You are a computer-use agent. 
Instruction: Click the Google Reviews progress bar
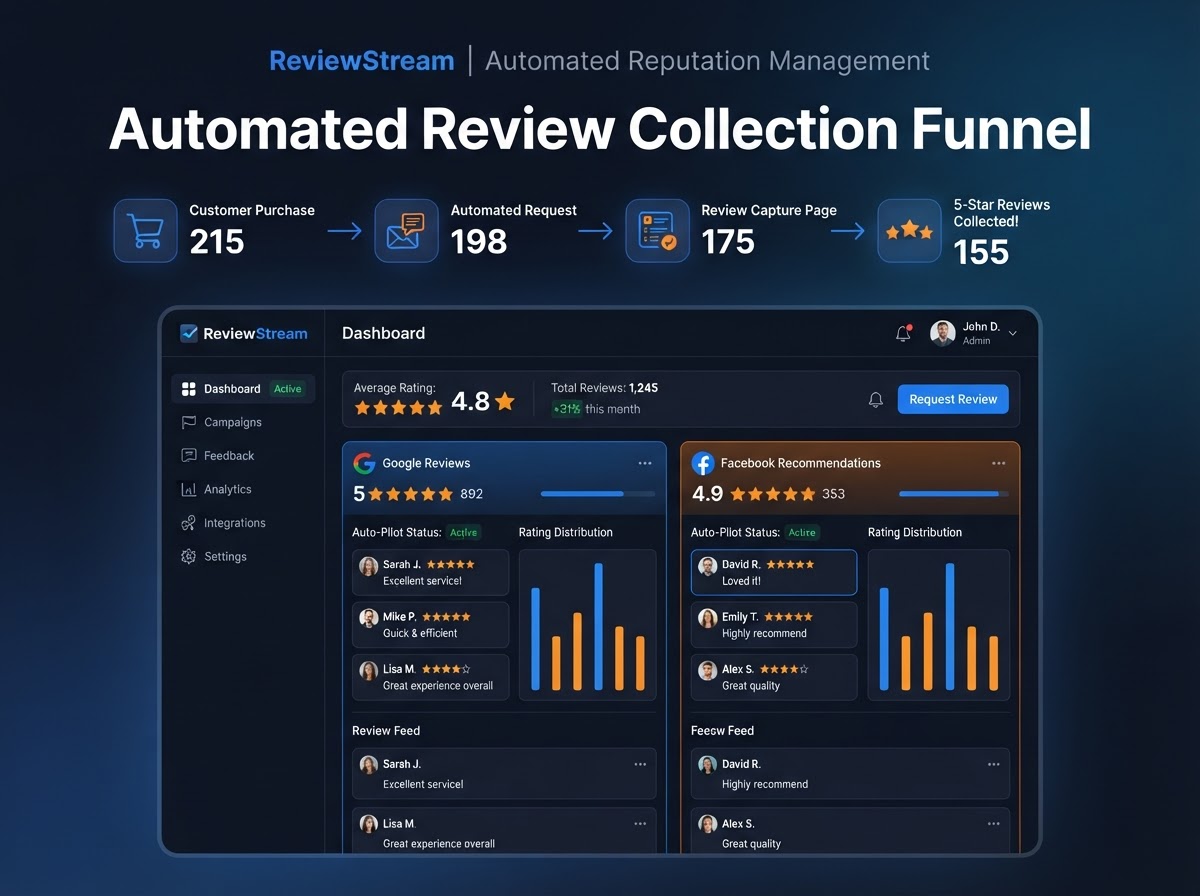pyautogui.click(x=598, y=494)
